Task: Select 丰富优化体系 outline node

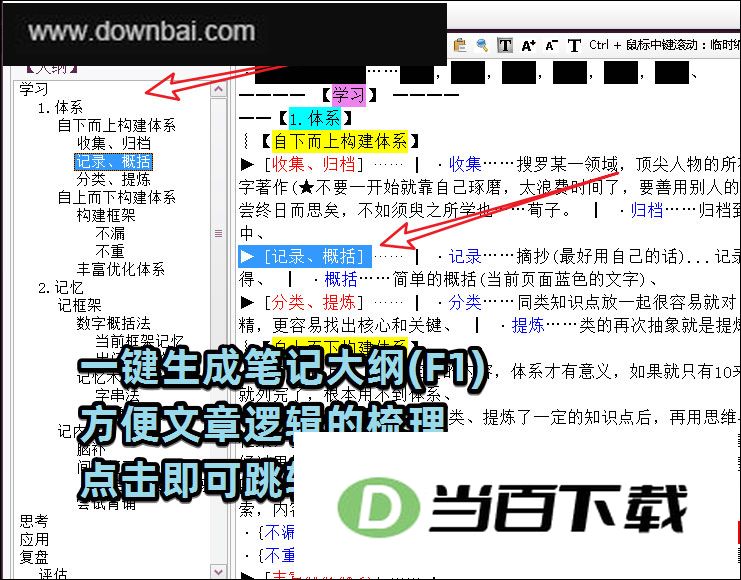Action: tap(121, 269)
